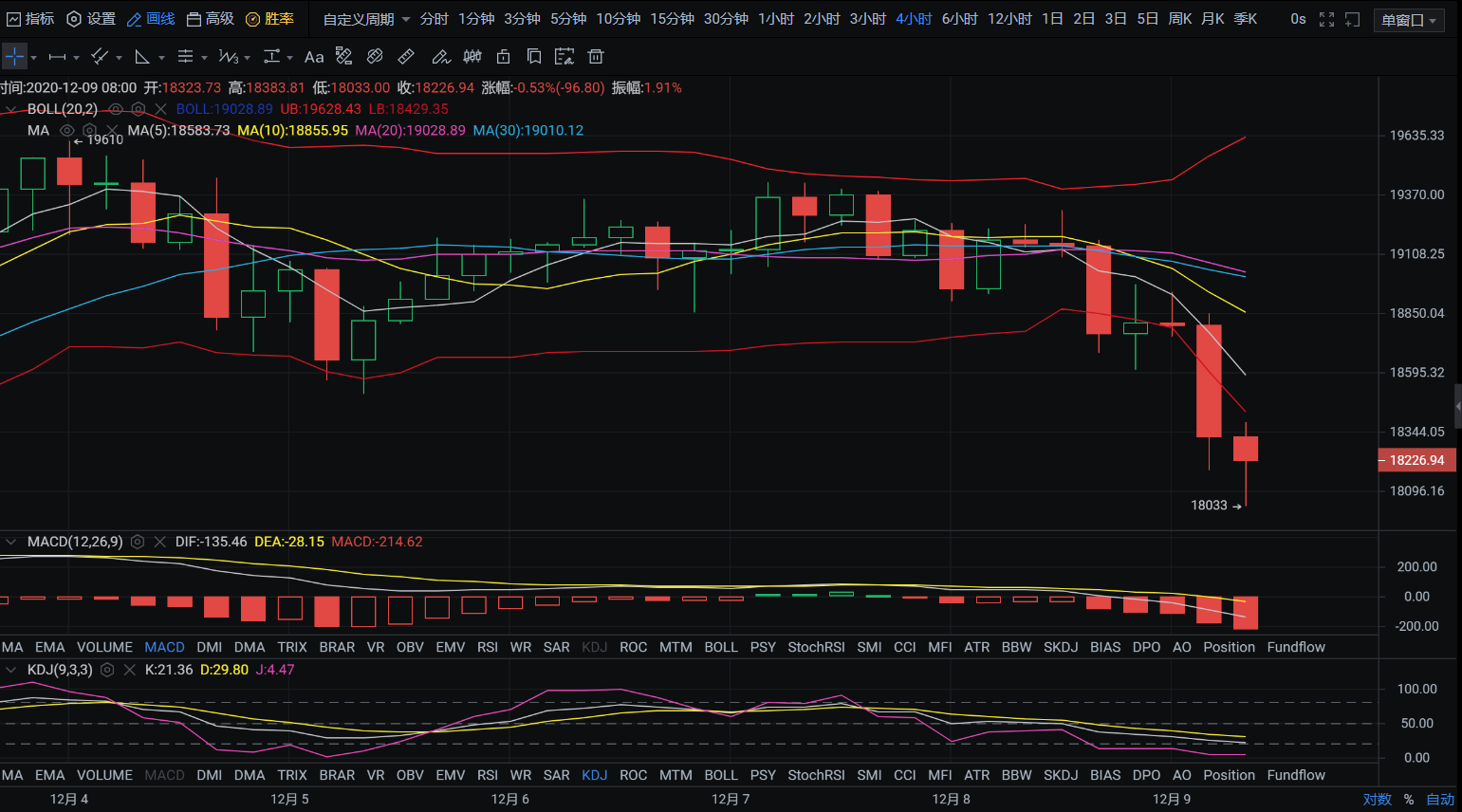Remove the KDJ indicator with its X
The height and width of the screenshot is (812, 1462).
[x=130, y=670]
